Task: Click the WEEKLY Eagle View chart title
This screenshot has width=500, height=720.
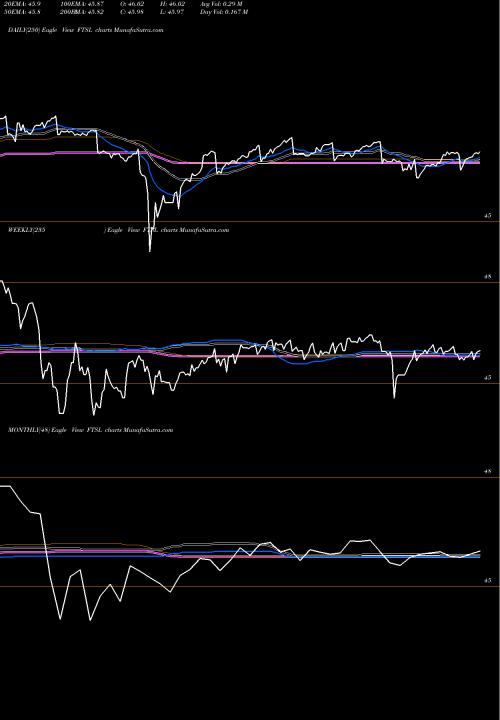Action: click(118, 230)
